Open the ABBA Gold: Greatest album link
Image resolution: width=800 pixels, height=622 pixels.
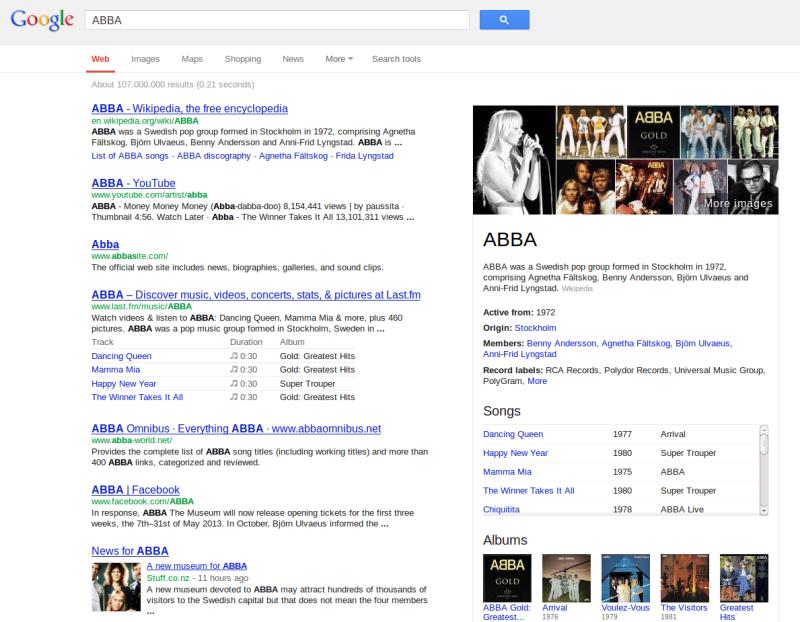tap(507, 612)
